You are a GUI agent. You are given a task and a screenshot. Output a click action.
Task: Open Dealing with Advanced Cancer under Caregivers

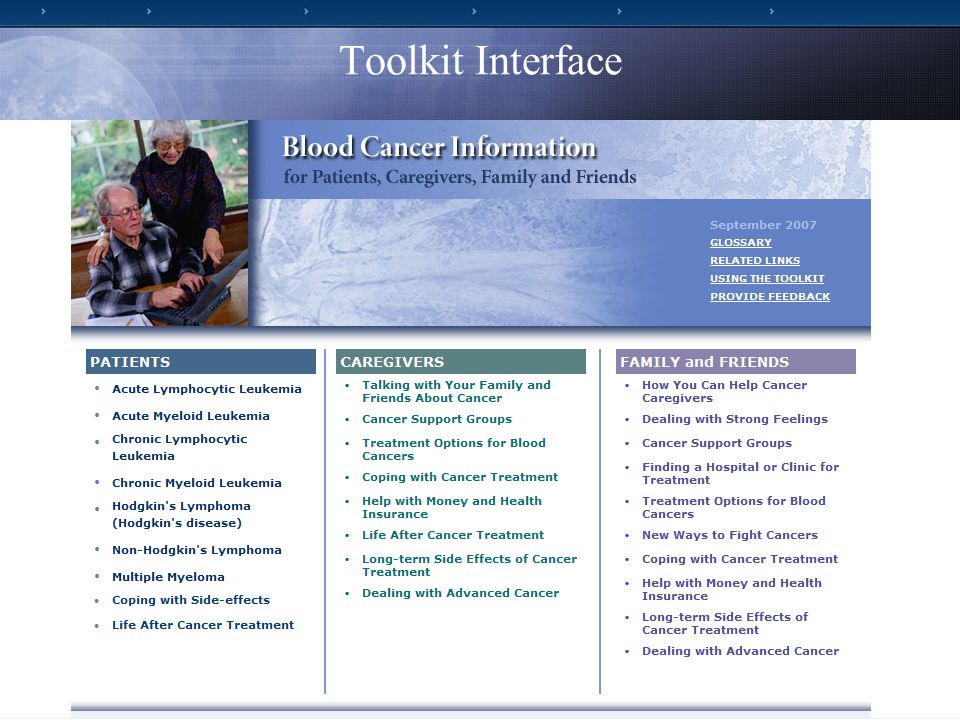coord(460,593)
